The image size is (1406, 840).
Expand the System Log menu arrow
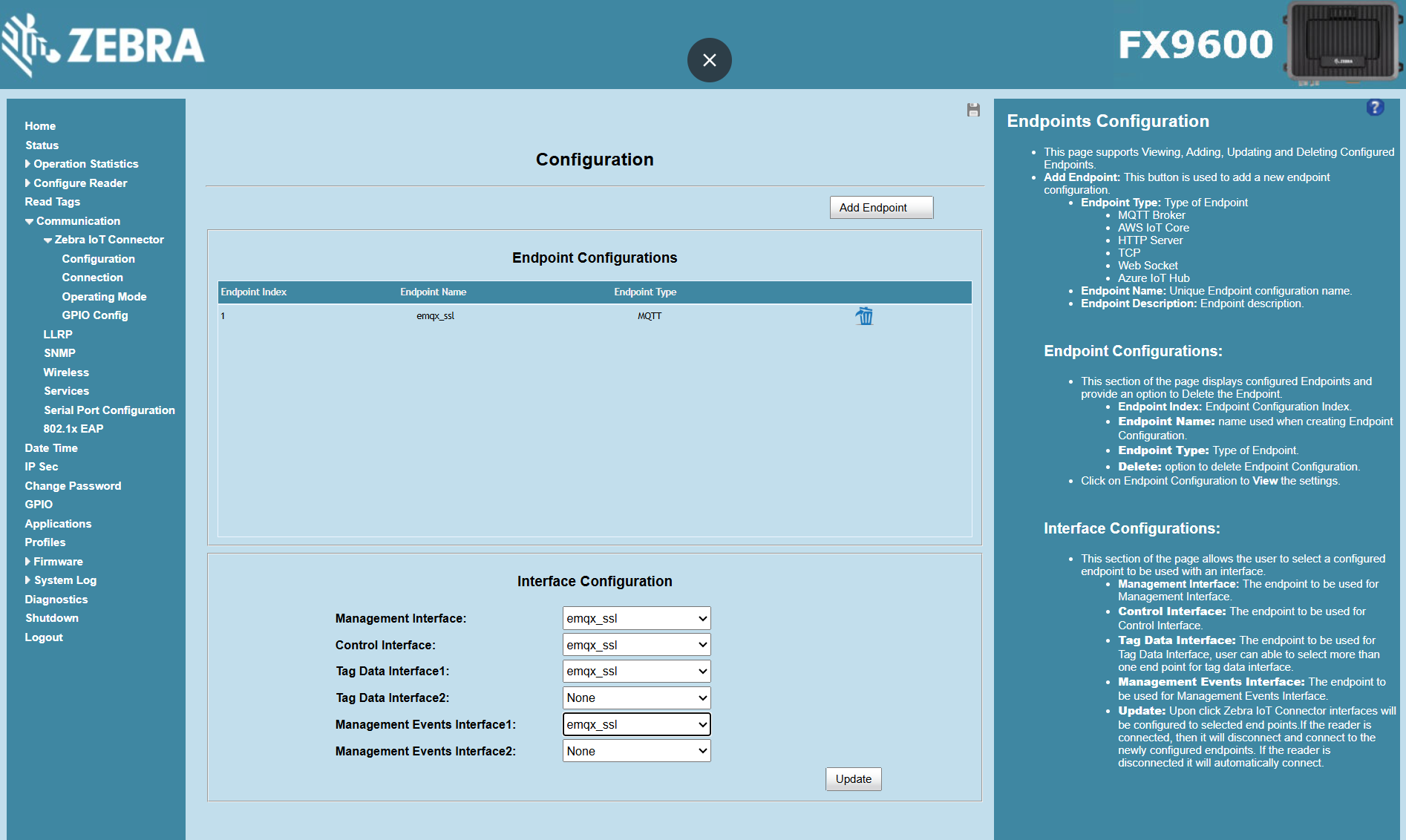(x=28, y=580)
